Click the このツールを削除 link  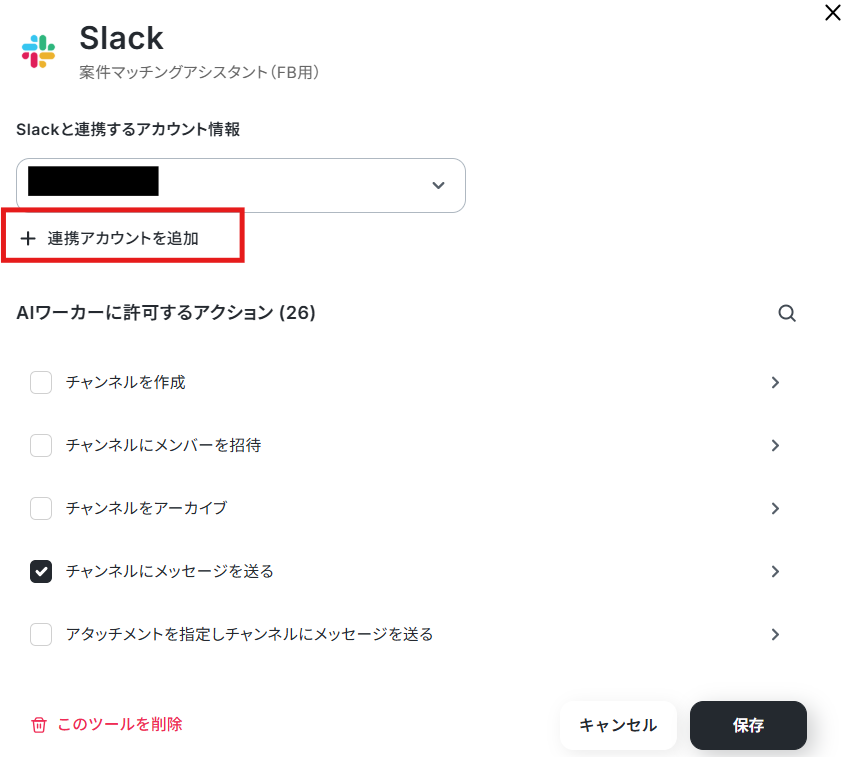click(119, 724)
